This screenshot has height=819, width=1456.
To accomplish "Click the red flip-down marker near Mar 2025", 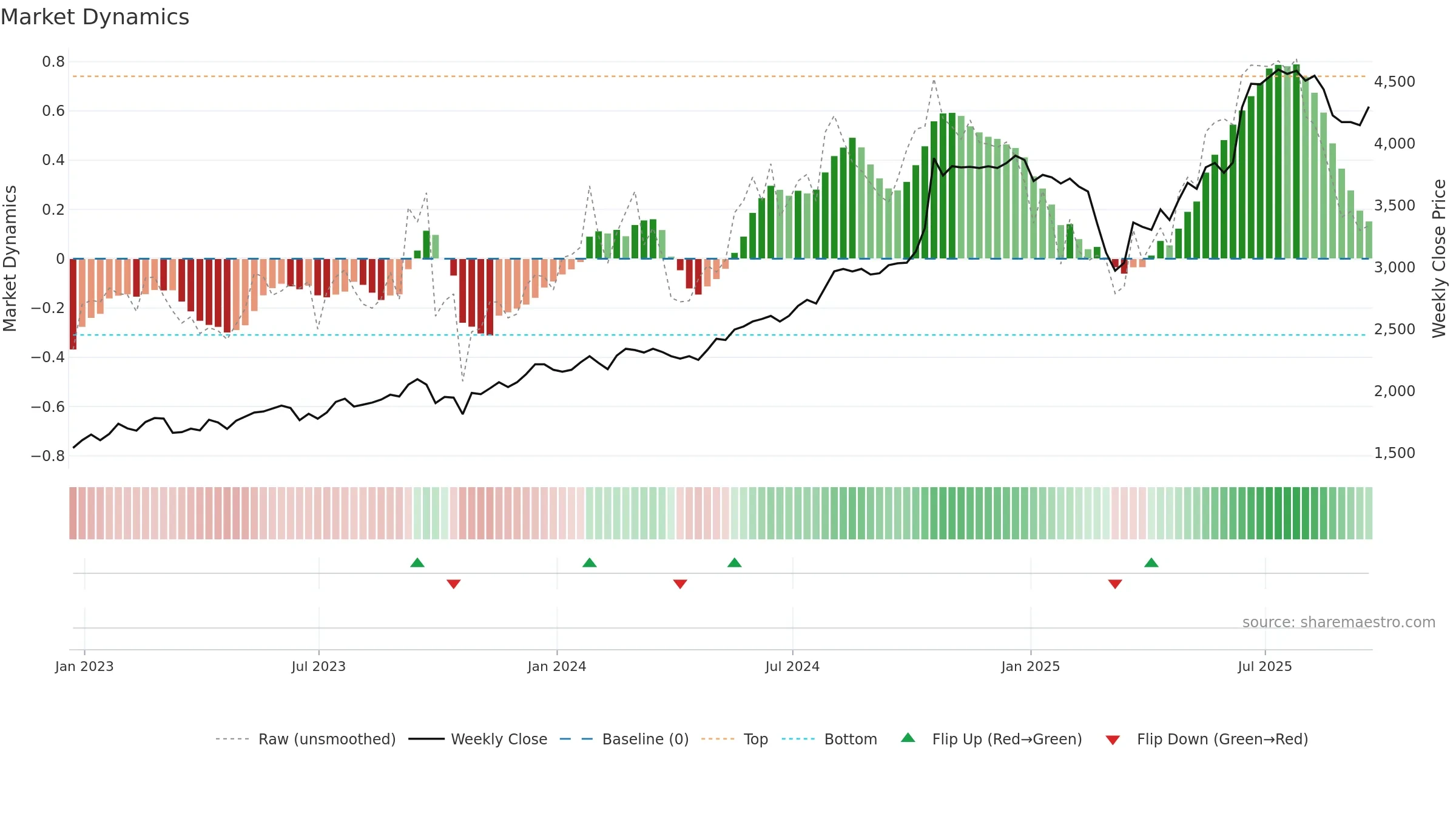I will click(1115, 584).
